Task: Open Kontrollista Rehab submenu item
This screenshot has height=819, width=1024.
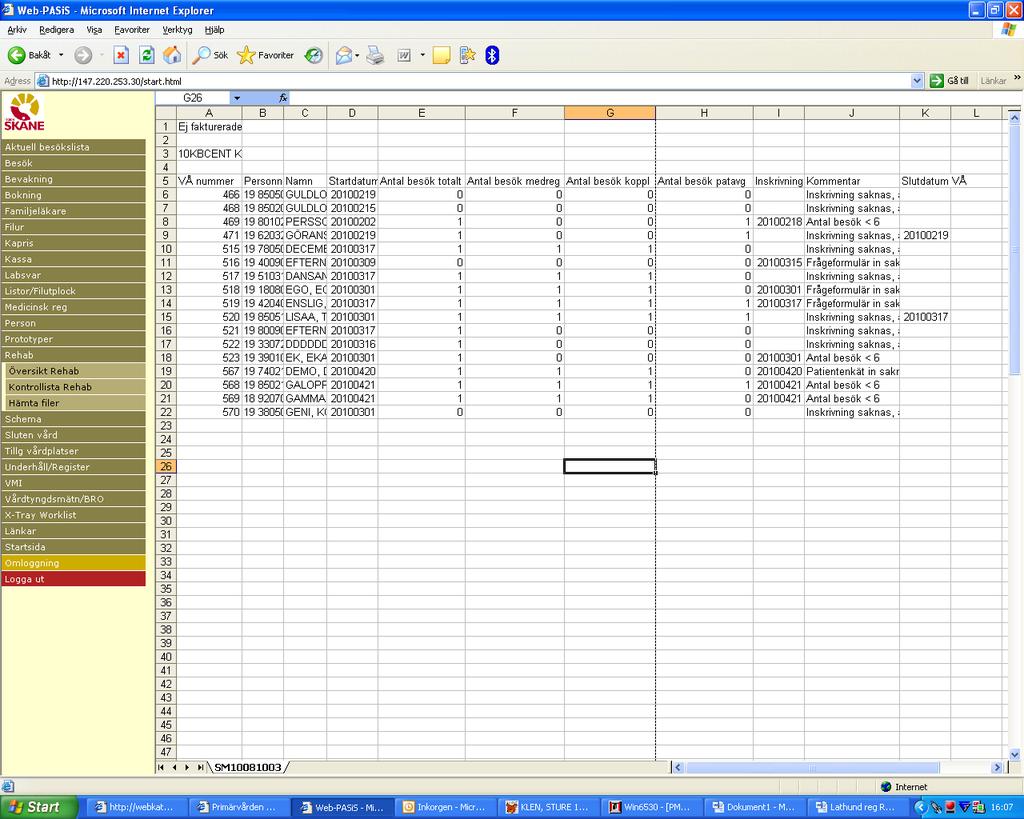Action: (x=76, y=387)
